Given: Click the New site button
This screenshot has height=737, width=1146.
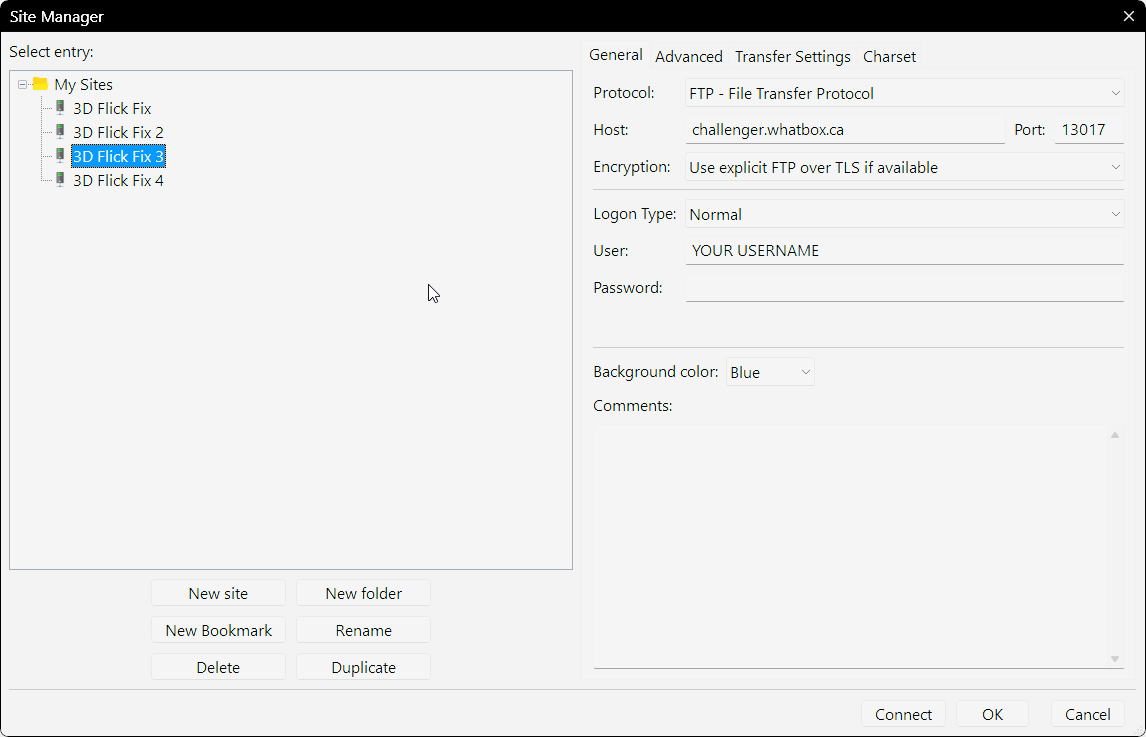Looking at the screenshot, I should 218,593.
